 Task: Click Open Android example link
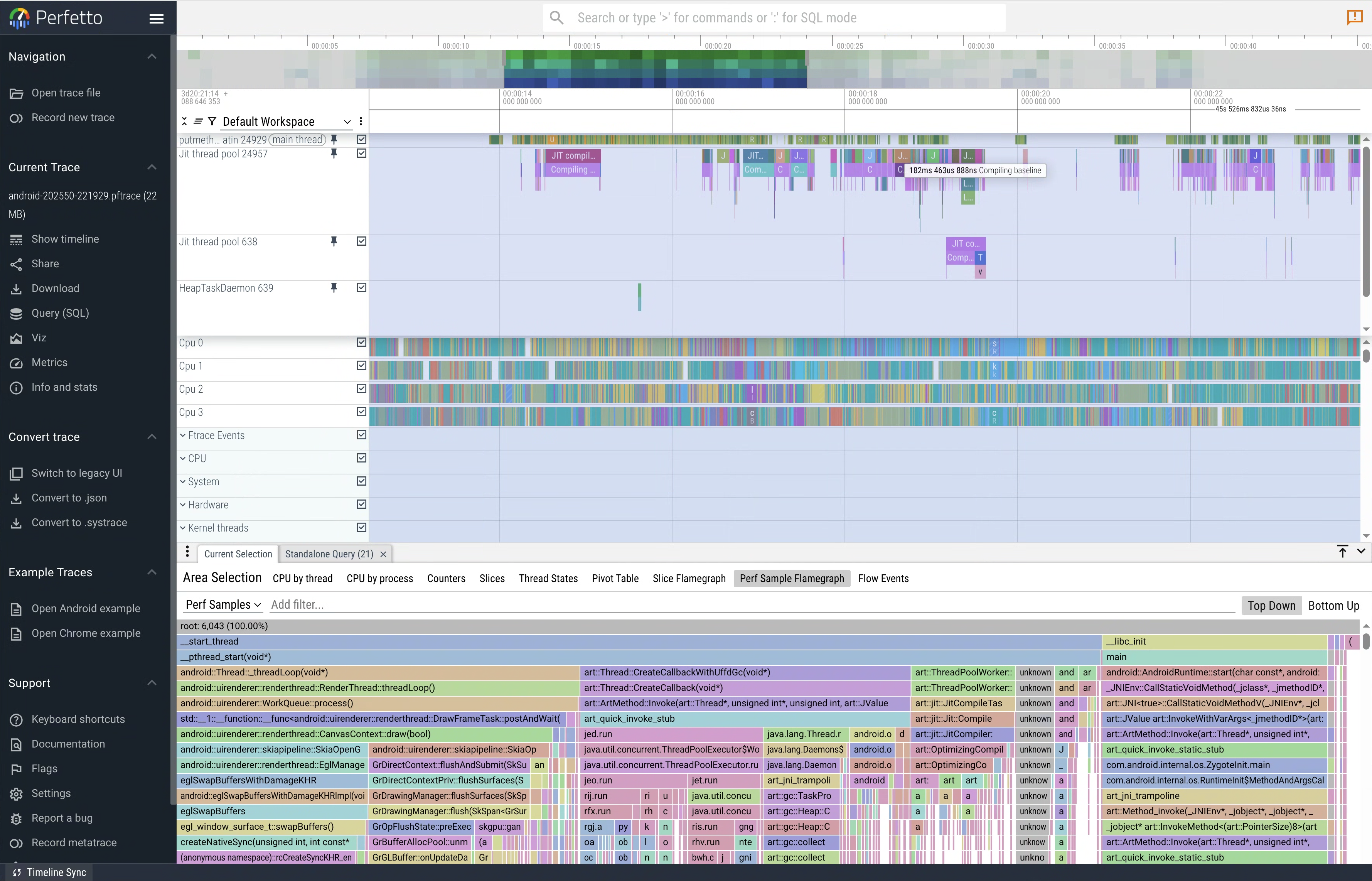(86, 608)
